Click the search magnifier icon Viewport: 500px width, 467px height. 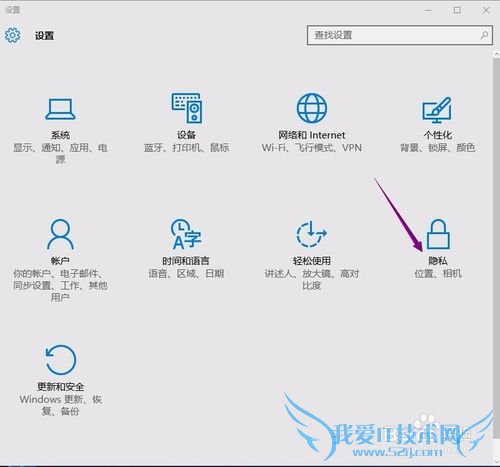[484, 35]
